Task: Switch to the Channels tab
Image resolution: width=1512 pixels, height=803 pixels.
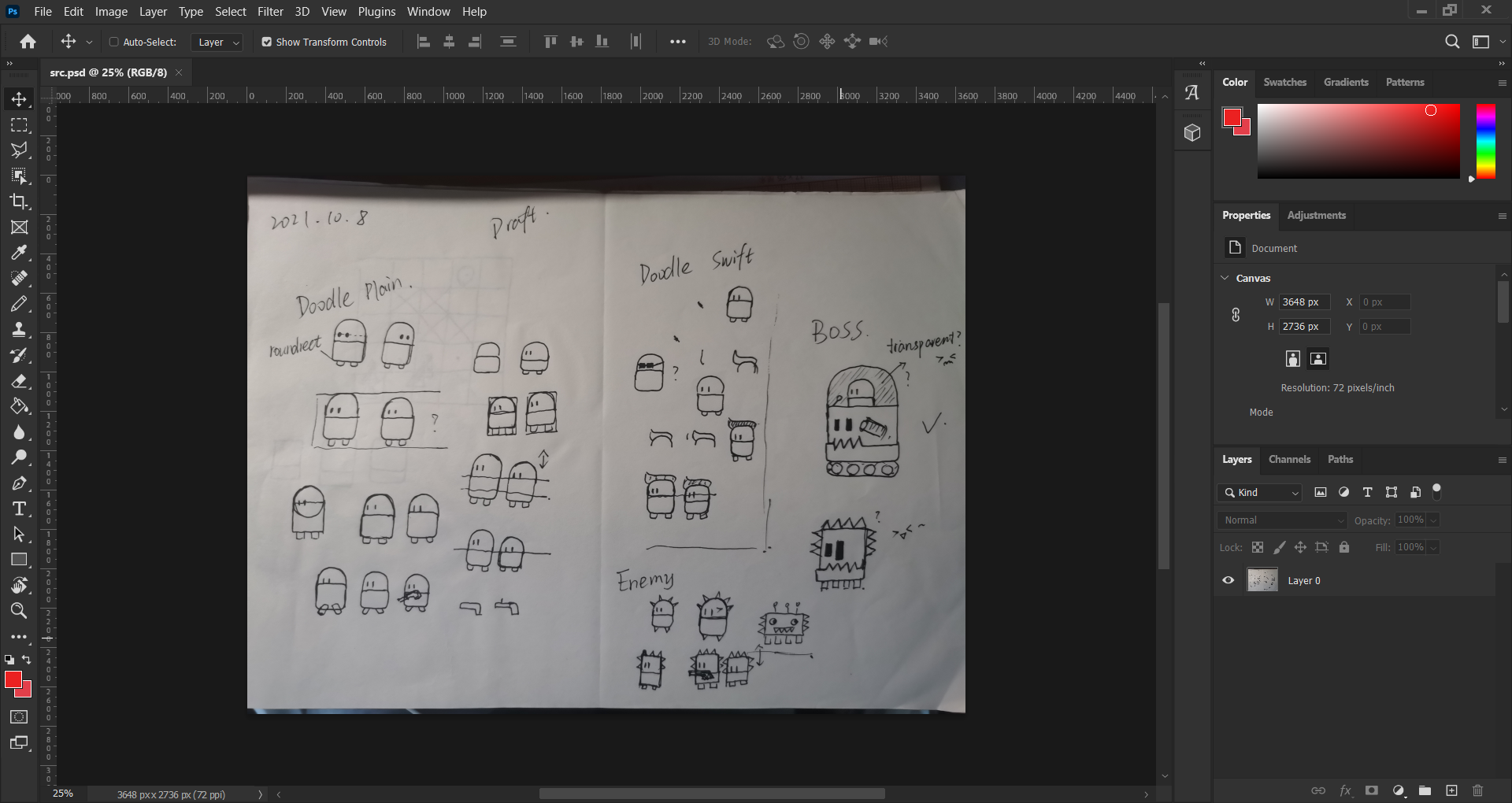Action: (x=1289, y=459)
